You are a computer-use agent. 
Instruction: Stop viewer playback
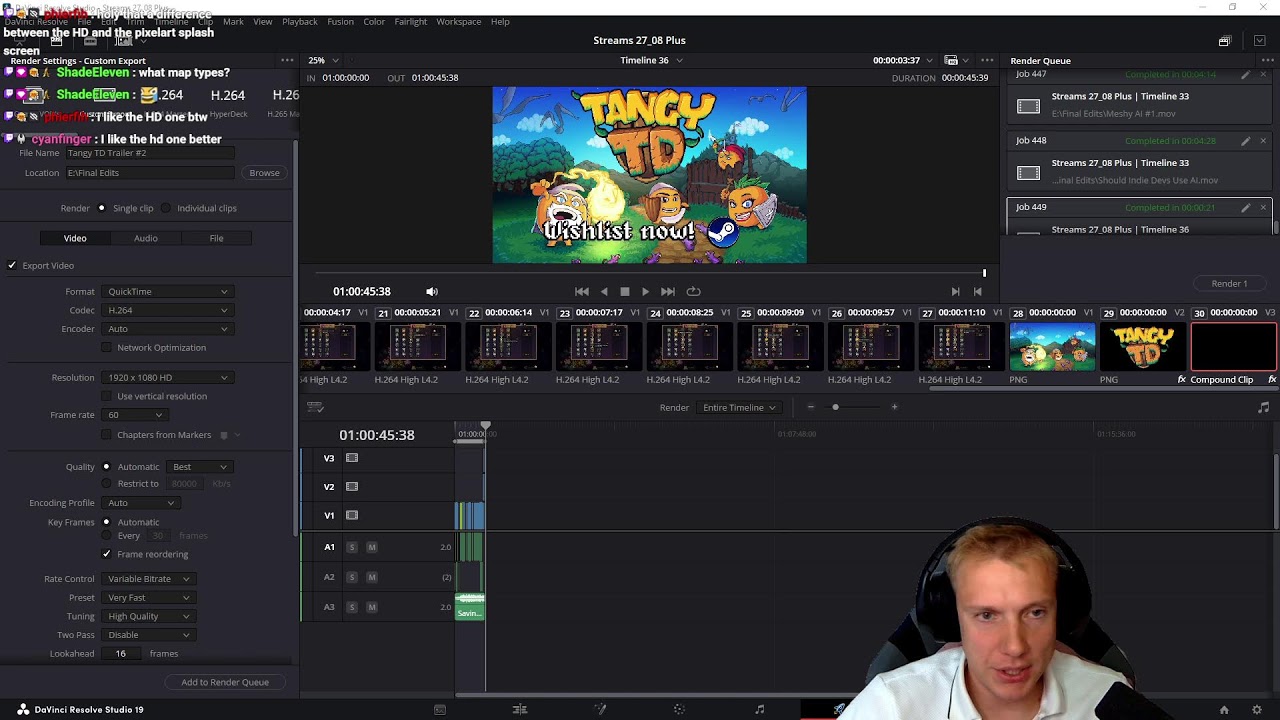click(625, 291)
